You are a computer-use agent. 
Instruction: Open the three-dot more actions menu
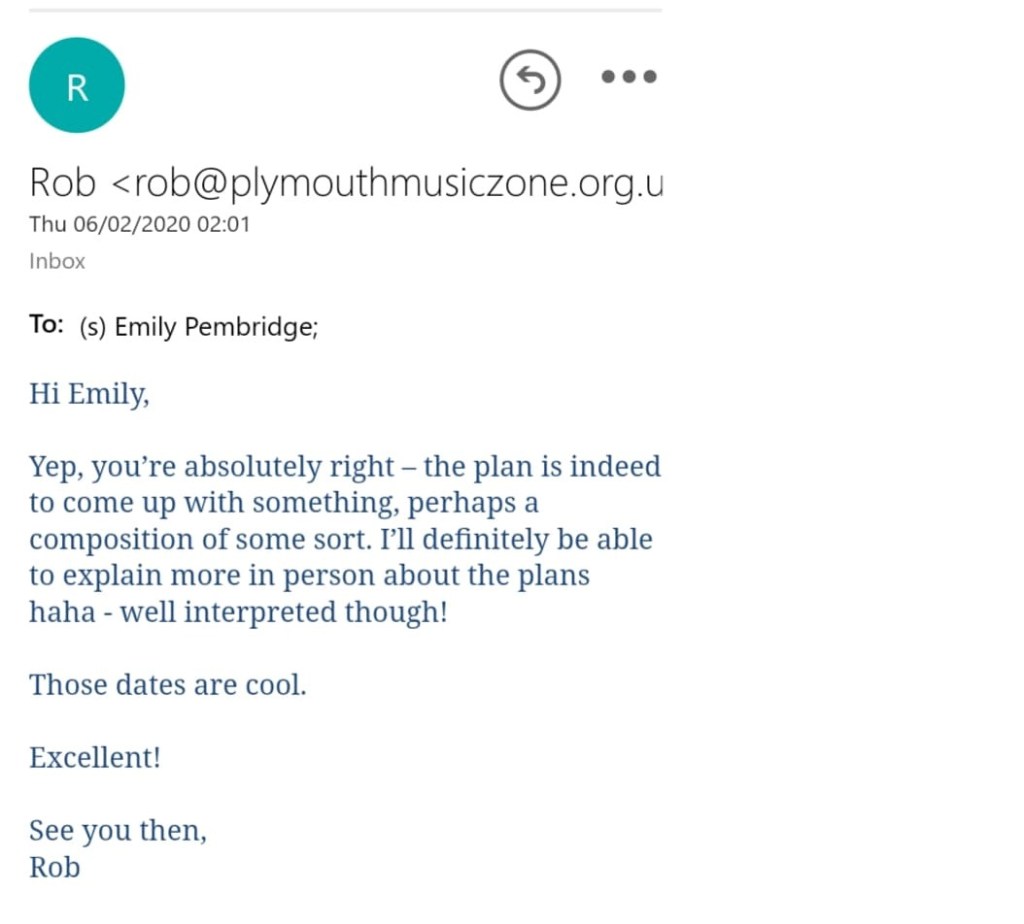coord(629,77)
